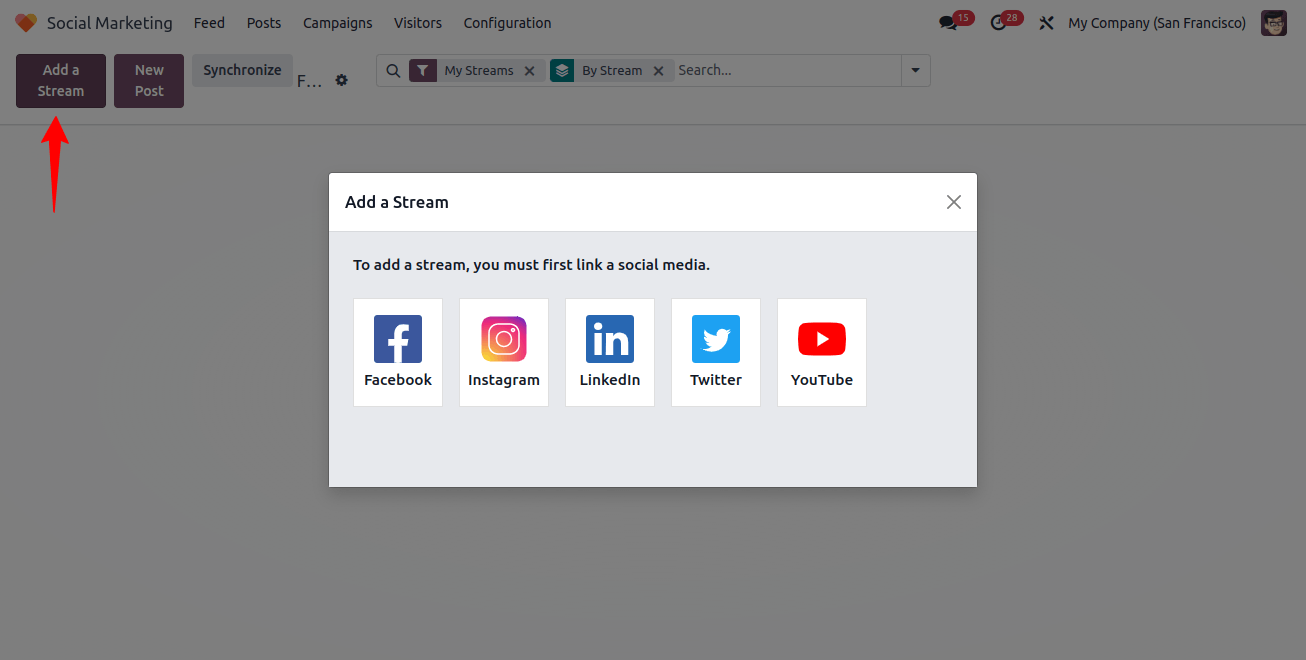
Task: Click the search magnifier icon
Action: coord(393,71)
